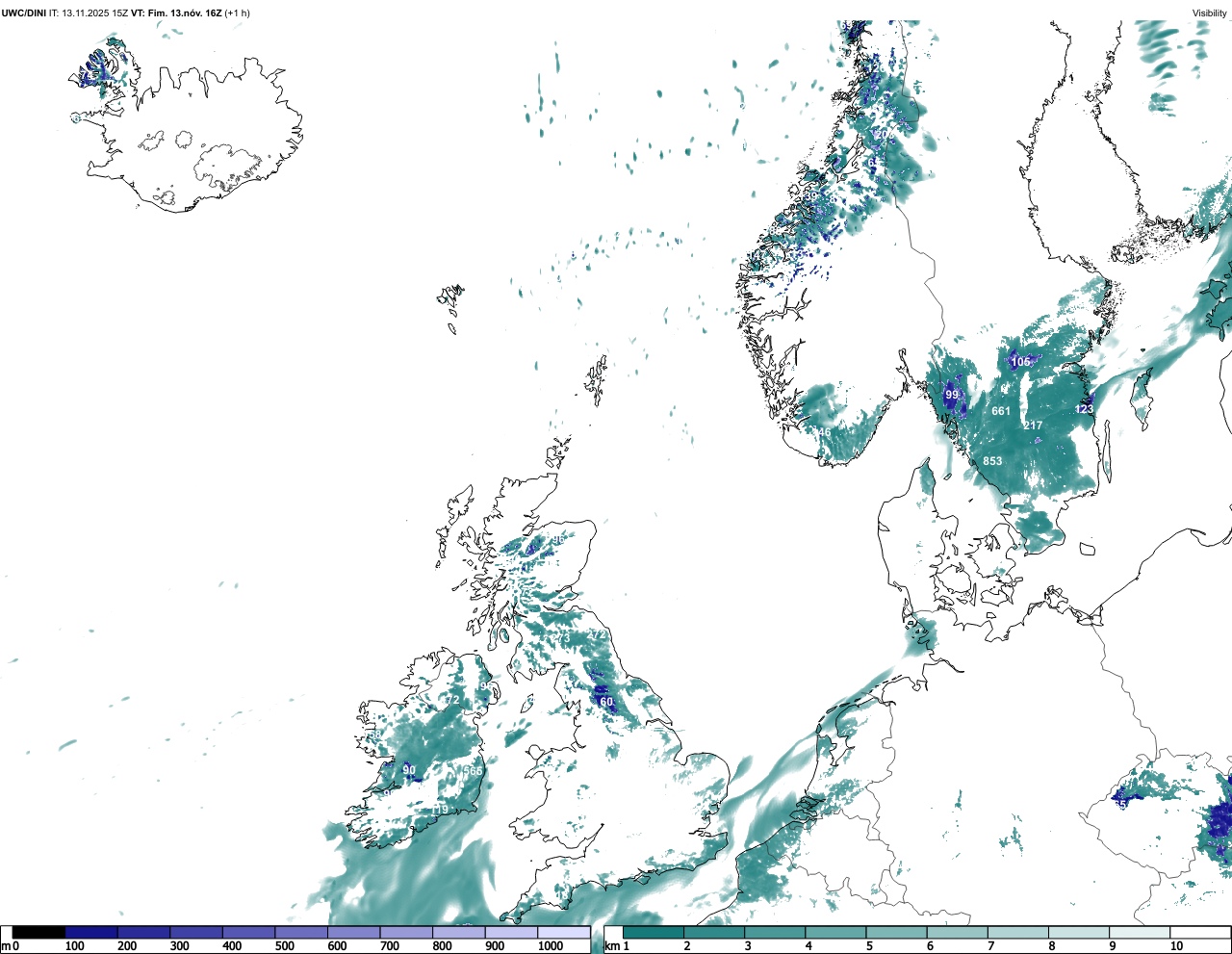1232x954 pixels.
Task: Click the '1000' tick label in the legend
Action: [x=551, y=946]
